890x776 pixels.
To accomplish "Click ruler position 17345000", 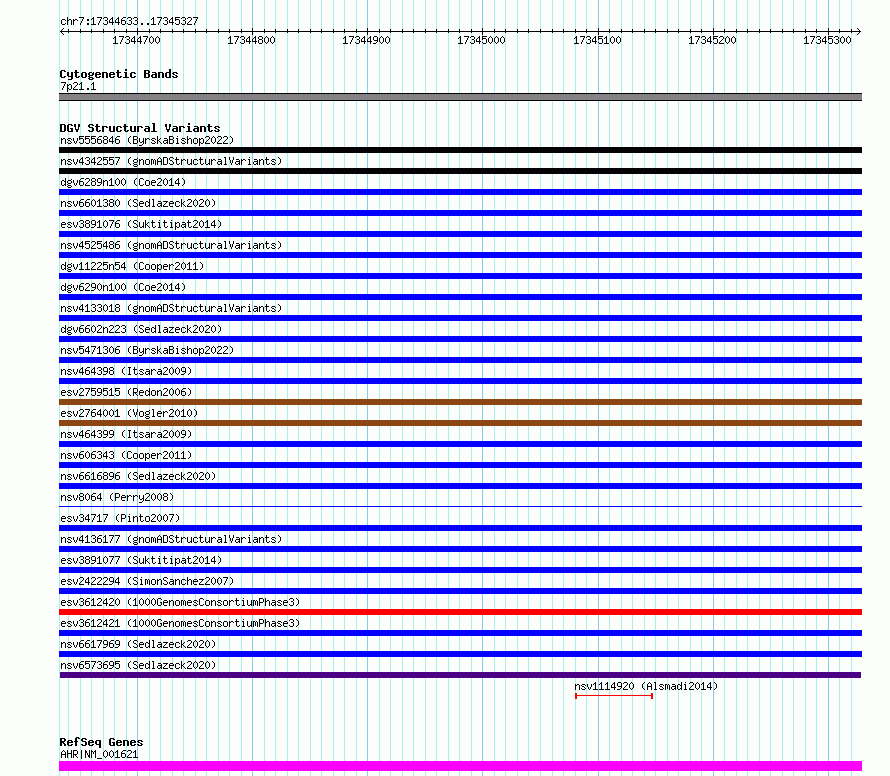I will (x=481, y=40).
